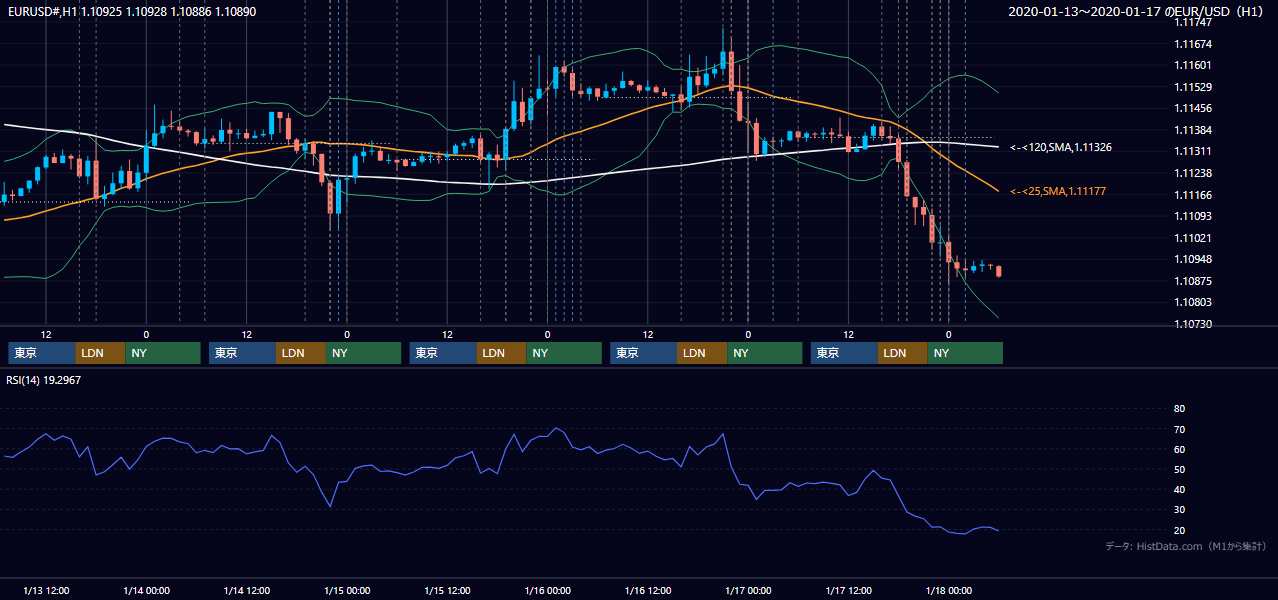Image resolution: width=1278 pixels, height=600 pixels.
Task: Select the 1/17 12:00 time axis label
Action: pyautogui.click(x=849, y=591)
